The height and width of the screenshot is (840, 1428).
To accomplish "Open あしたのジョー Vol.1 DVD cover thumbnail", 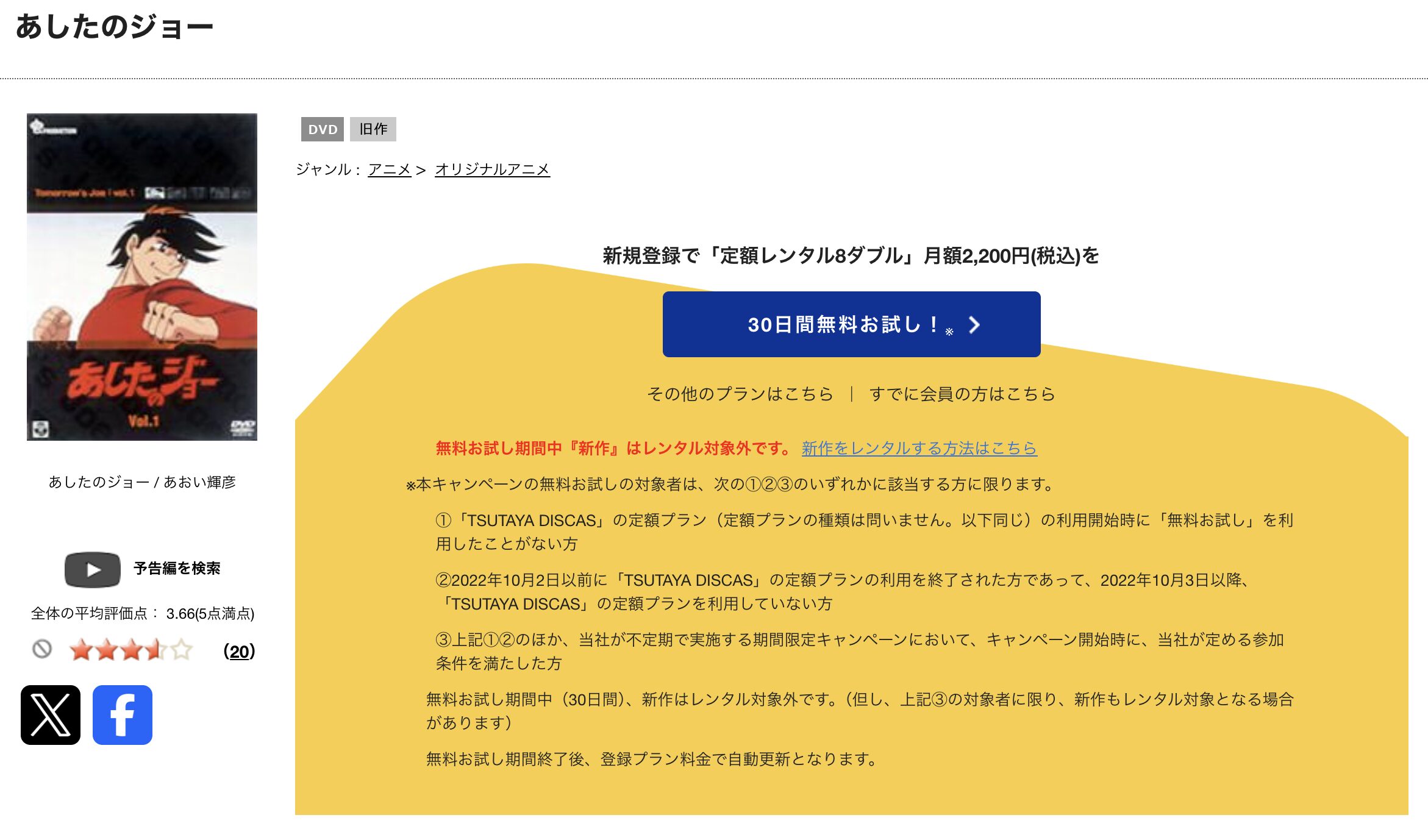I will click(x=142, y=277).
